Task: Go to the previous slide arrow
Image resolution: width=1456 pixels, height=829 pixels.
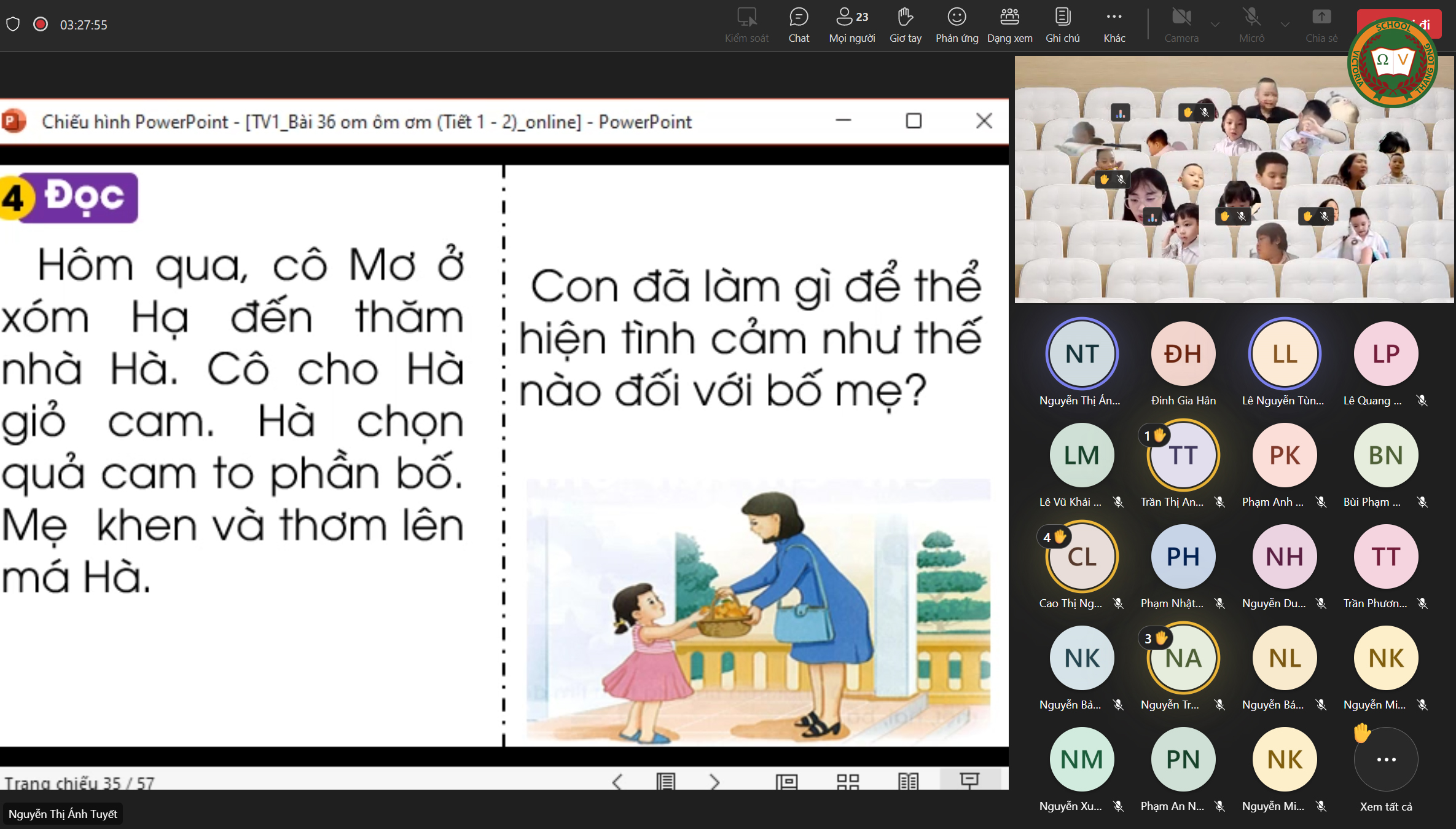Action: tap(617, 782)
